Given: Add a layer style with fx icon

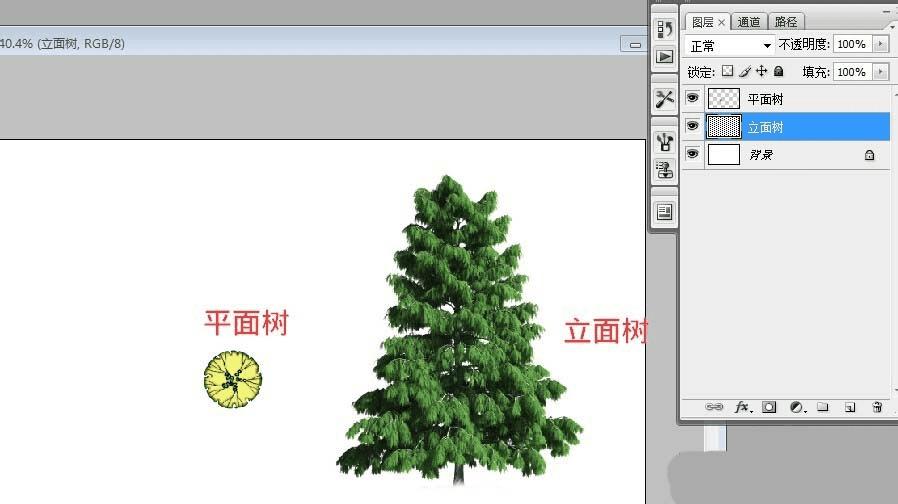Looking at the screenshot, I should point(743,407).
